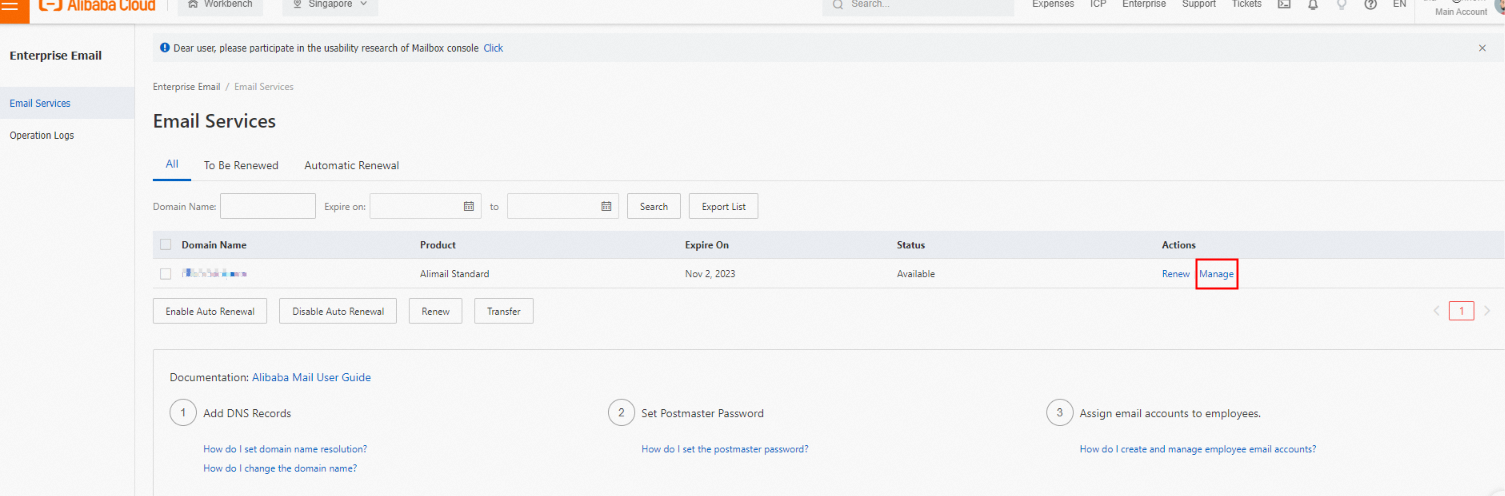Open the help question mark icon
1505x496 pixels.
click(1370, 4)
